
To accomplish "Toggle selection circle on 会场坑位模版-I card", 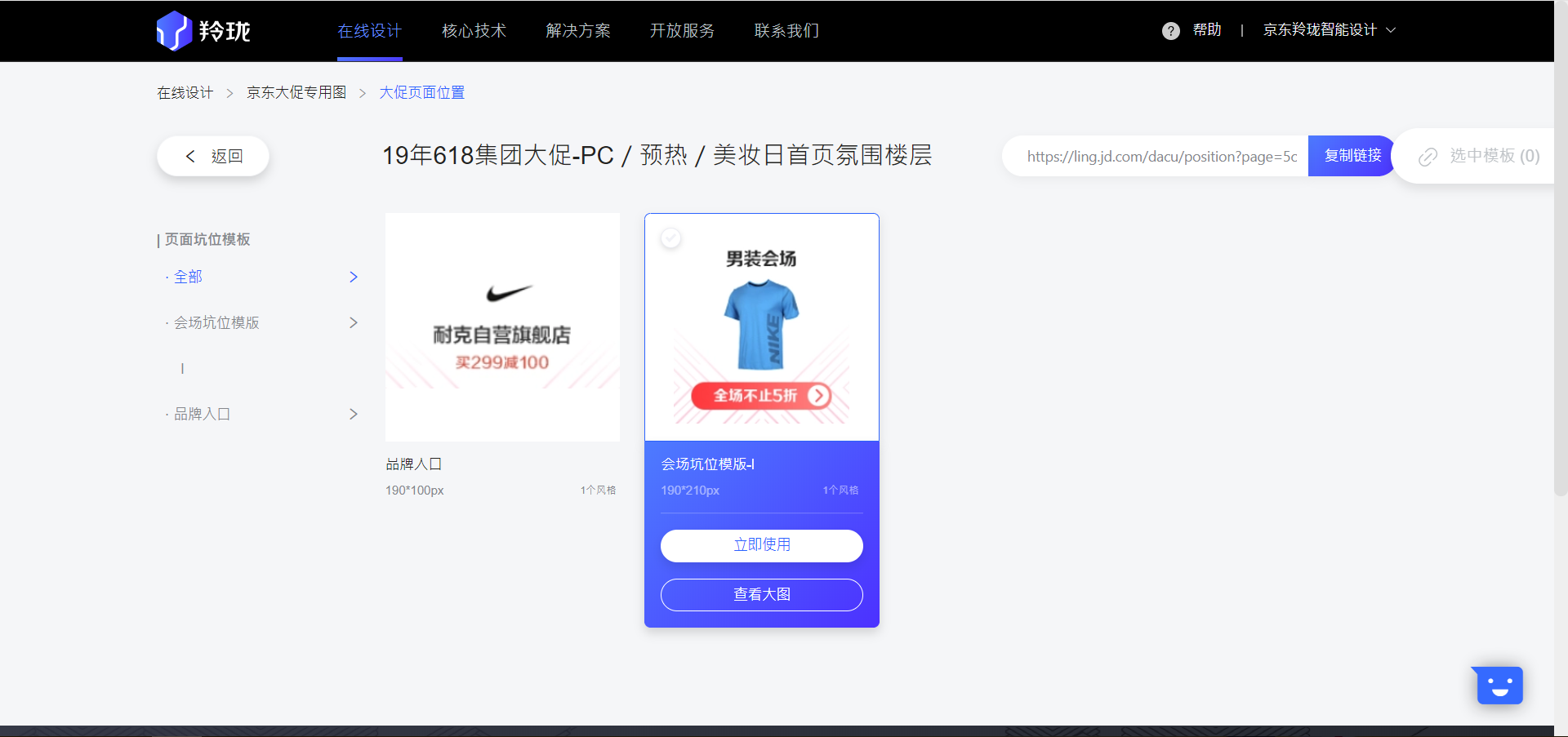I will (670, 238).
